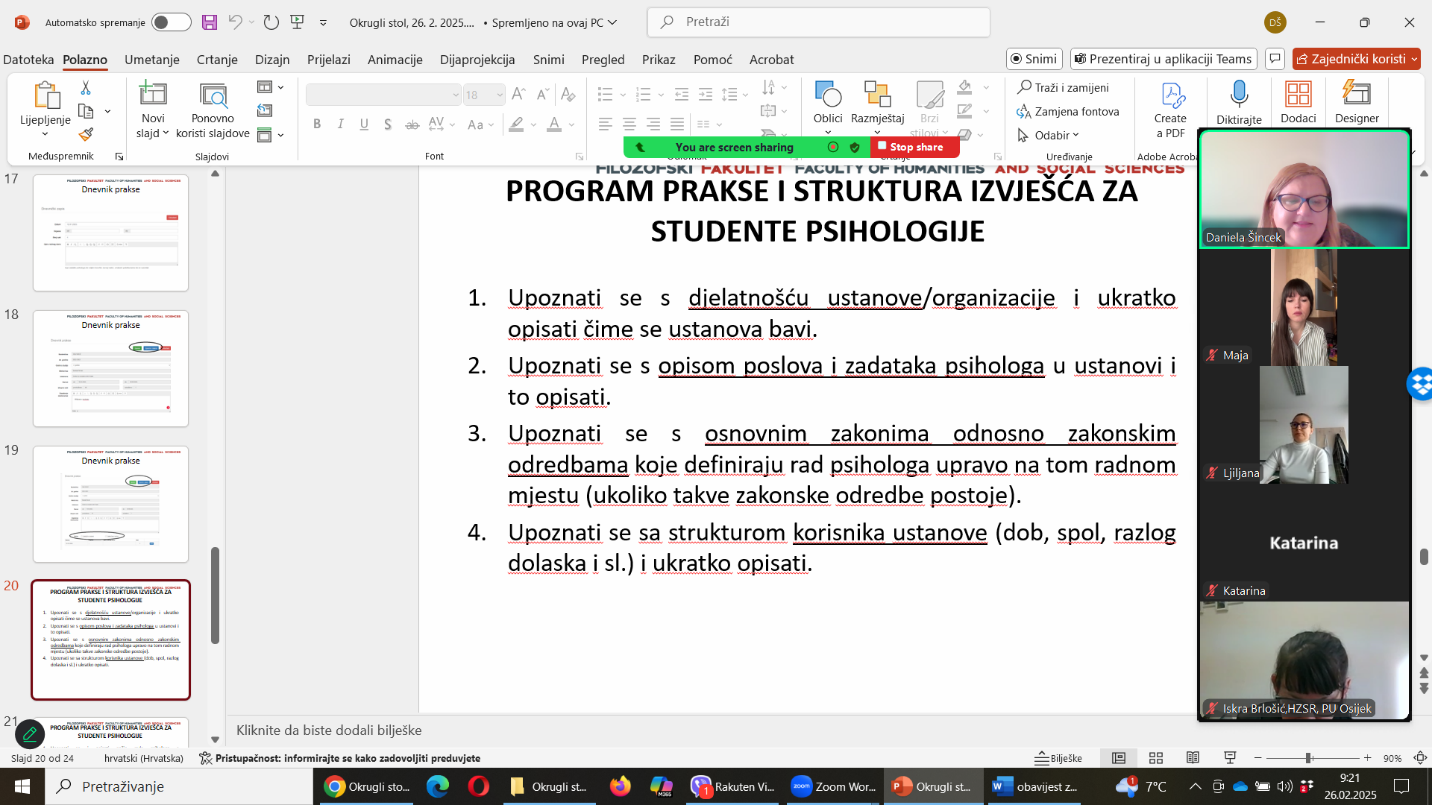Open the Windows Start menu
This screenshot has width=1432, height=805.
21,787
